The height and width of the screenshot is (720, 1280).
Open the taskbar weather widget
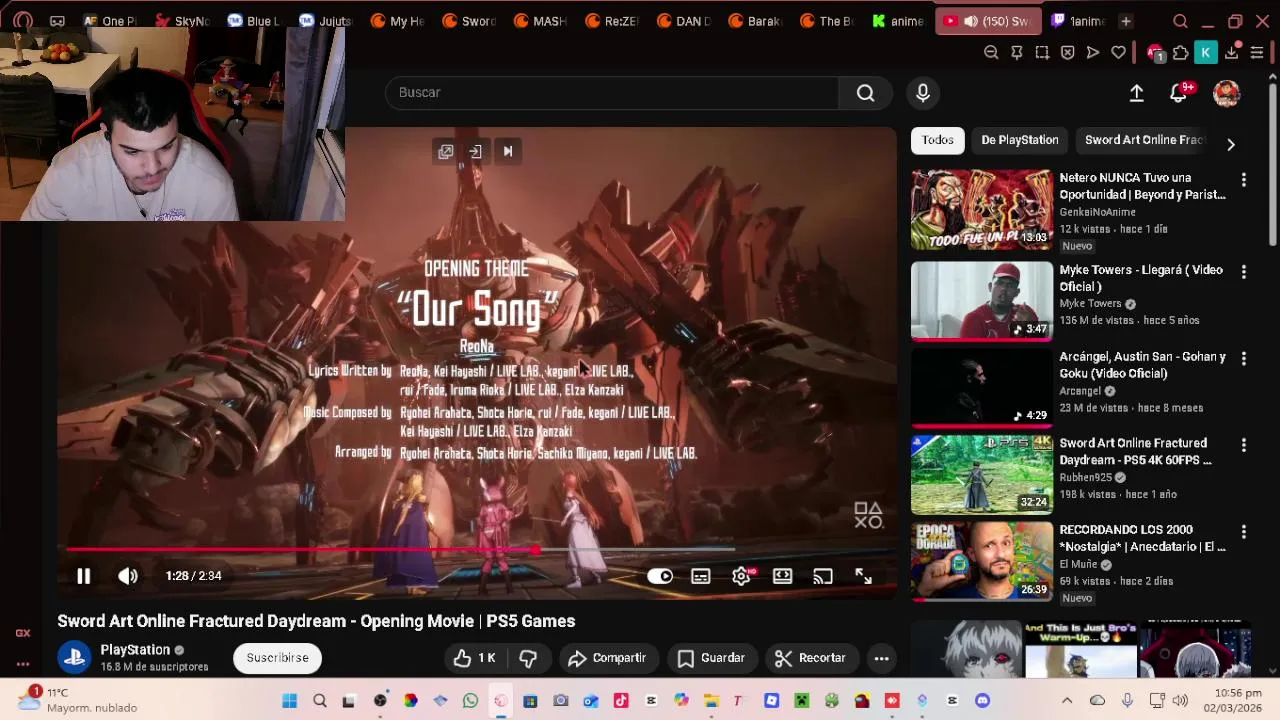click(x=78, y=700)
